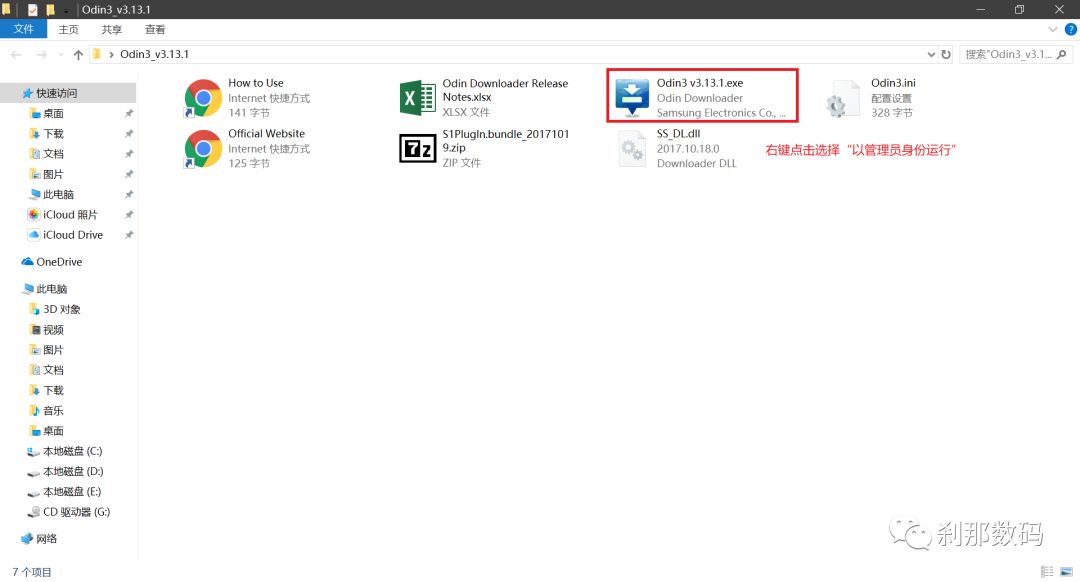Select OneDrive in the navigation pane
Viewport: 1080px width, 582px height.
59,262
